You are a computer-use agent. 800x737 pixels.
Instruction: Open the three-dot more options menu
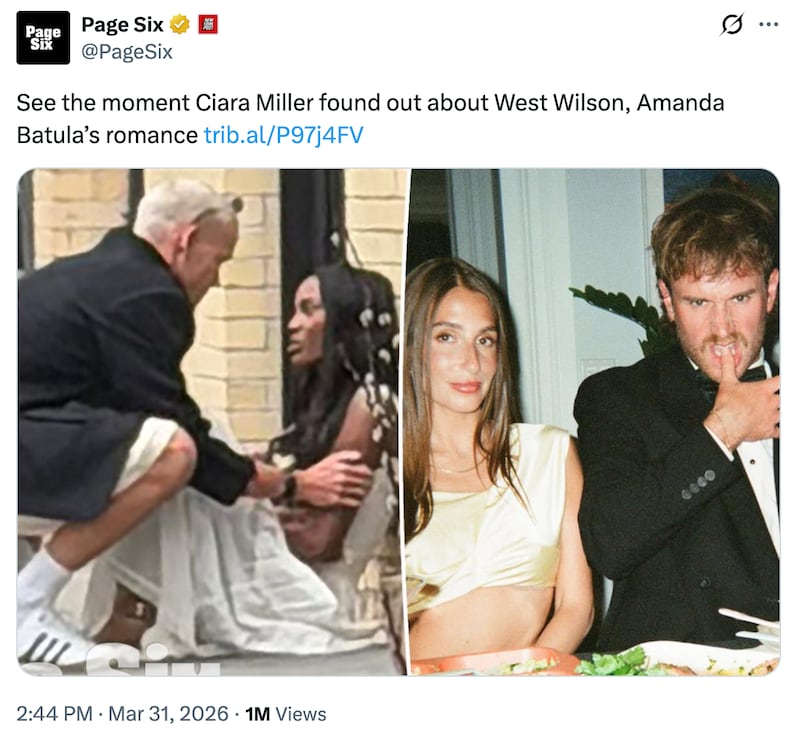pos(768,27)
